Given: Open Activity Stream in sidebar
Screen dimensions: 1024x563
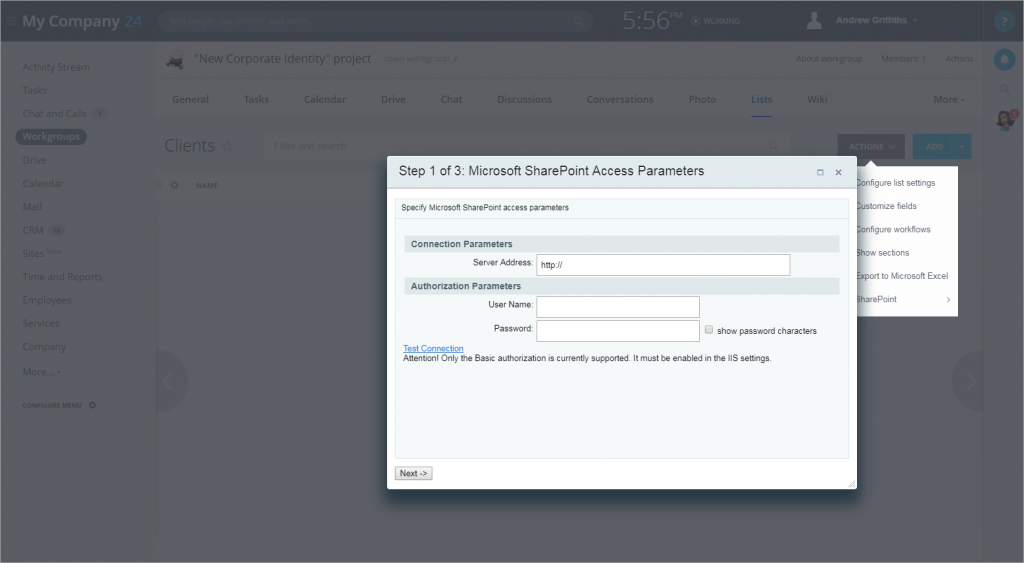Looking at the screenshot, I should tap(56, 67).
